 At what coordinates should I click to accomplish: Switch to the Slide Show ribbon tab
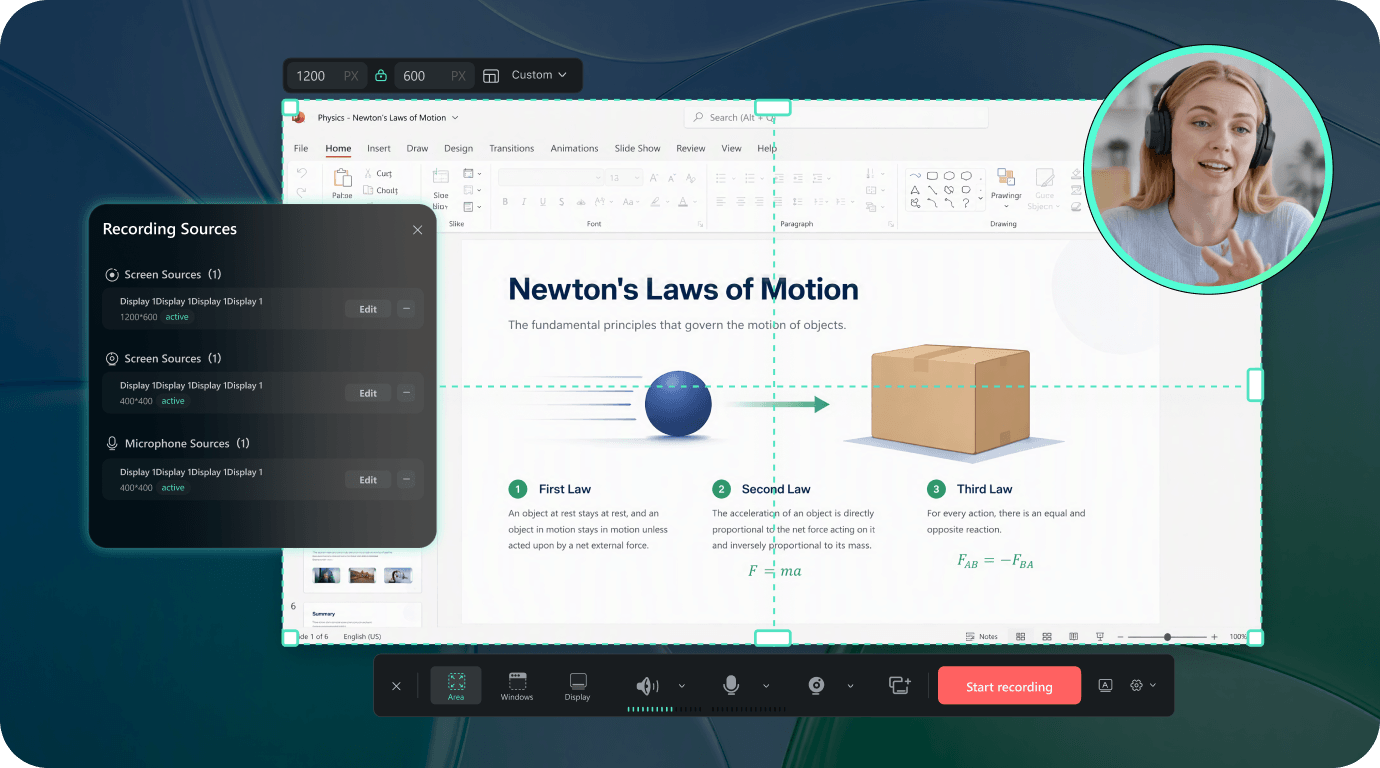(x=637, y=148)
